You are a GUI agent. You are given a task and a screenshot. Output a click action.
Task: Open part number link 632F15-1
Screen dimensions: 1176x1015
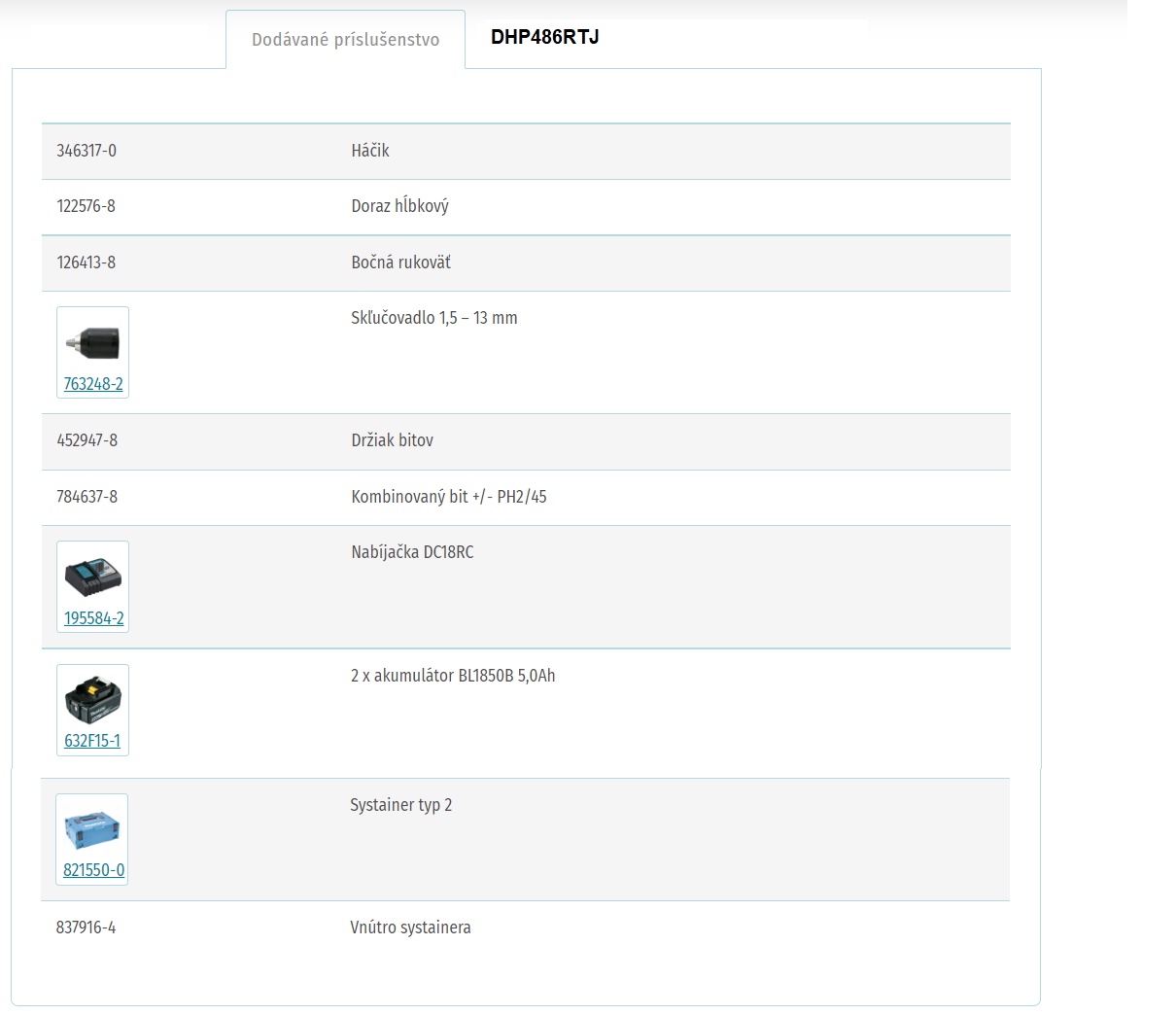[x=92, y=741]
